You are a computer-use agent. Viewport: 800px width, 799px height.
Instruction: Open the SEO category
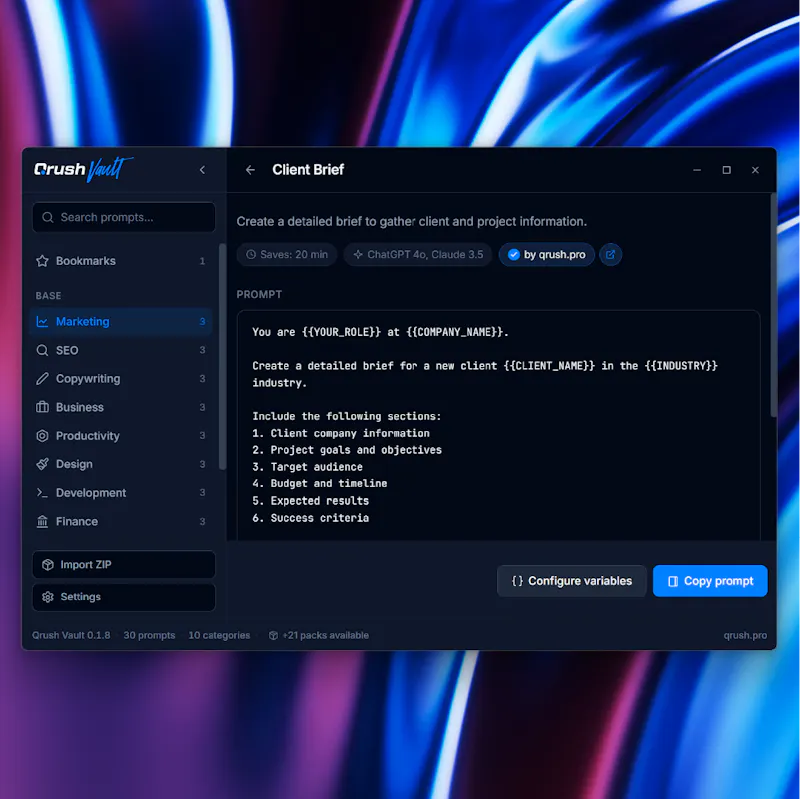coord(121,350)
